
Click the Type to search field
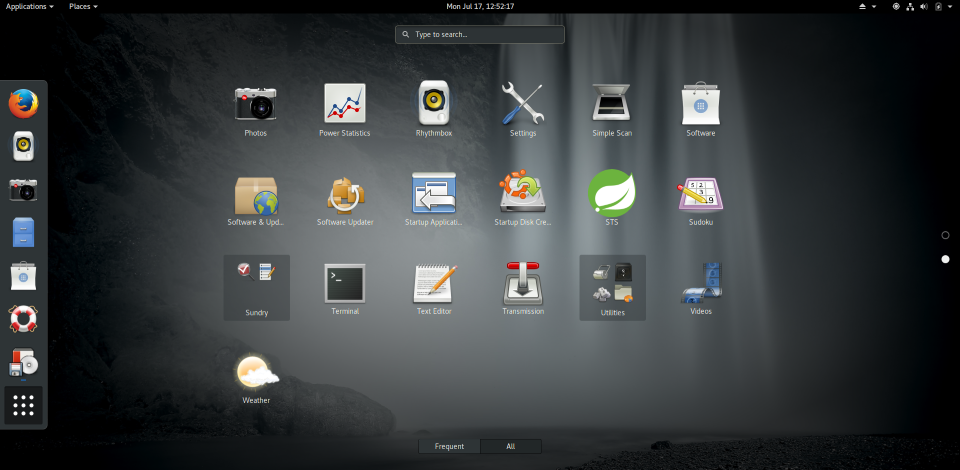tap(480, 34)
